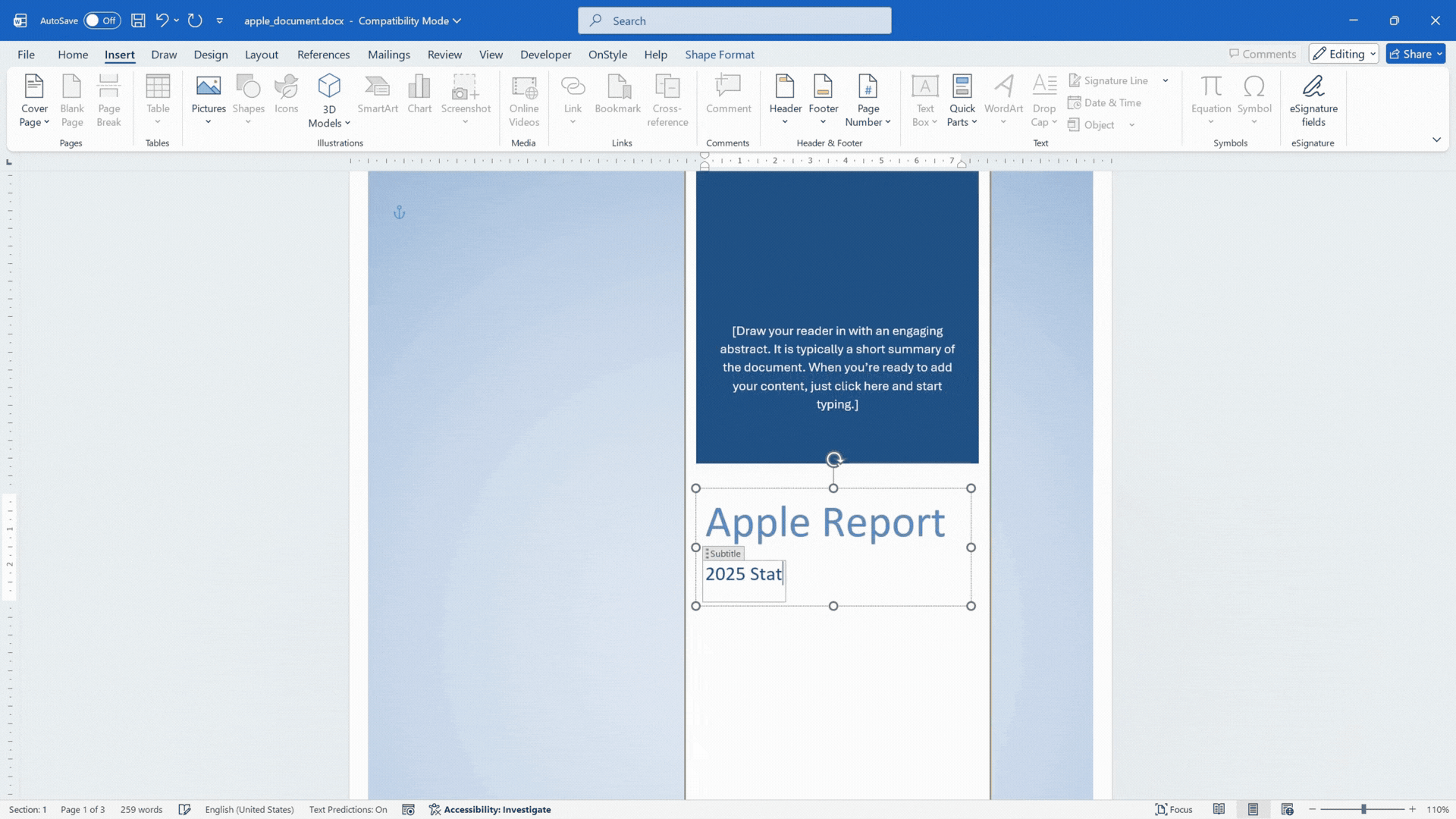1456x819 pixels.
Task: Insert Date & Time
Action: click(x=1104, y=103)
